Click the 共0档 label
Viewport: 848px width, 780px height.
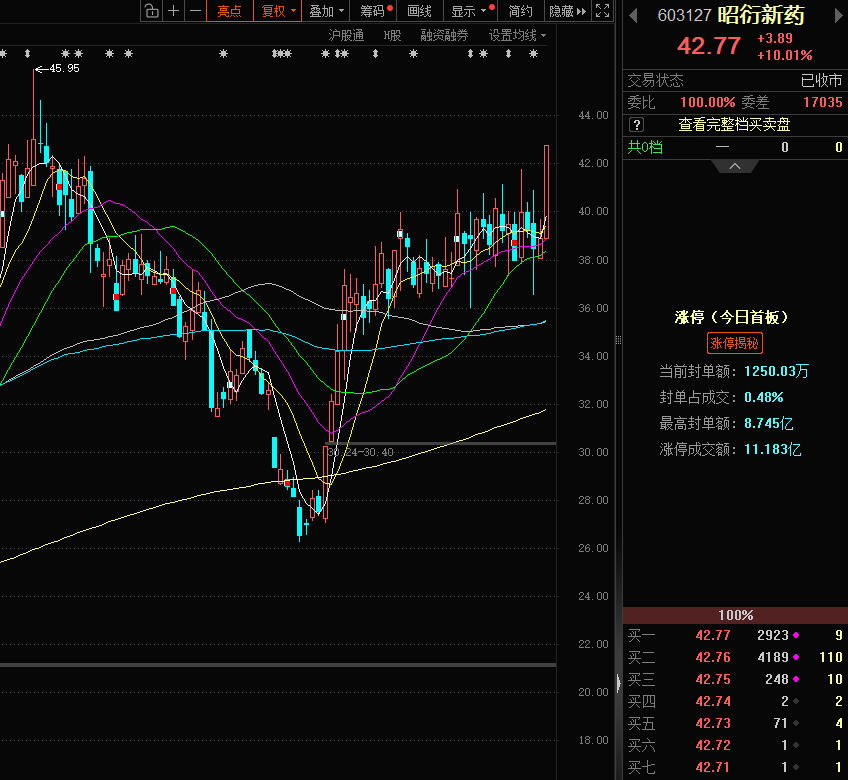click(645, 147)
